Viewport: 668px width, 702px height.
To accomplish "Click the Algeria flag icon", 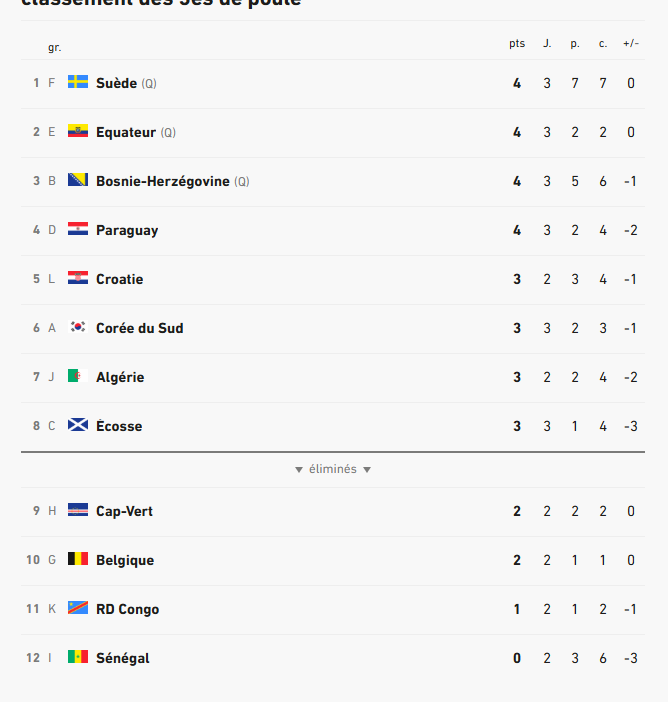I will [78, 376].
